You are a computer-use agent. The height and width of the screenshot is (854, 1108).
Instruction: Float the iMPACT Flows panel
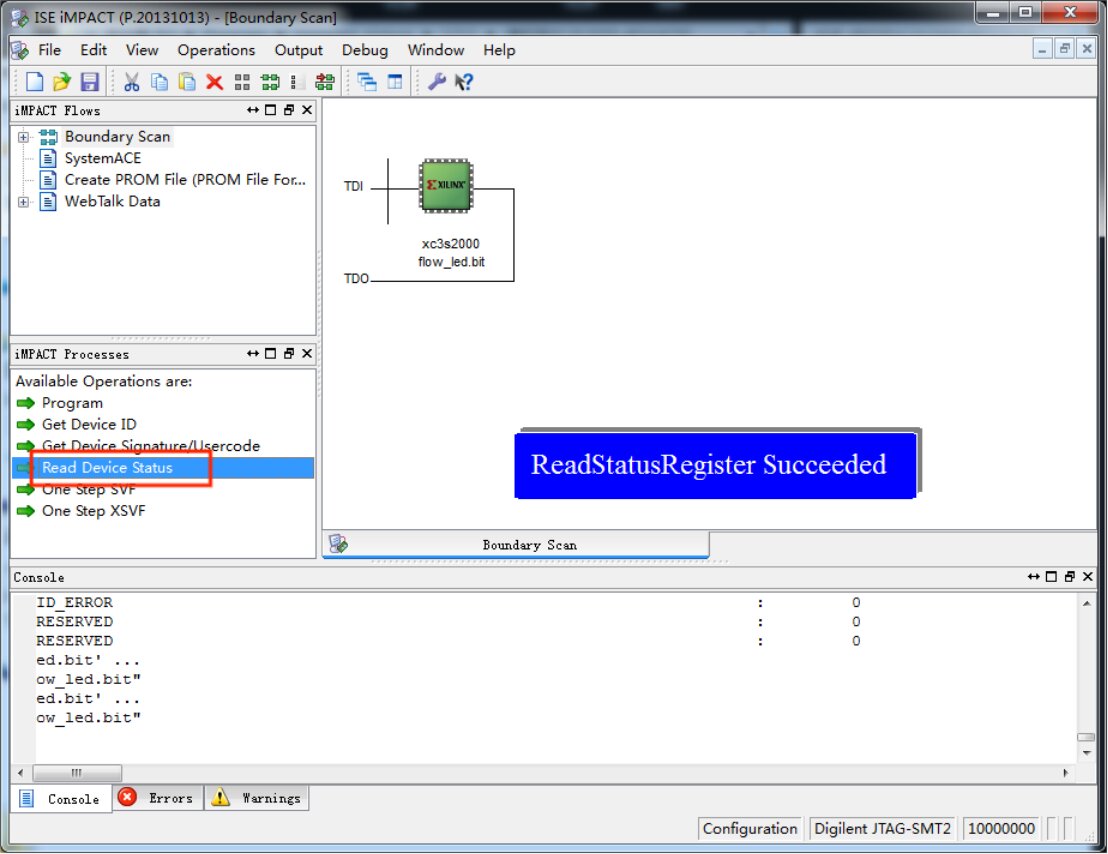point(288,110)
